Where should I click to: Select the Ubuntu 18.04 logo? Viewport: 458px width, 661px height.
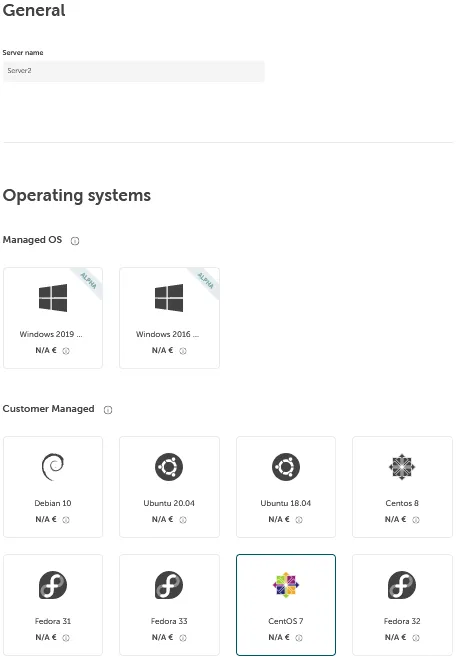pyautogui.click(x=286, y=467)
